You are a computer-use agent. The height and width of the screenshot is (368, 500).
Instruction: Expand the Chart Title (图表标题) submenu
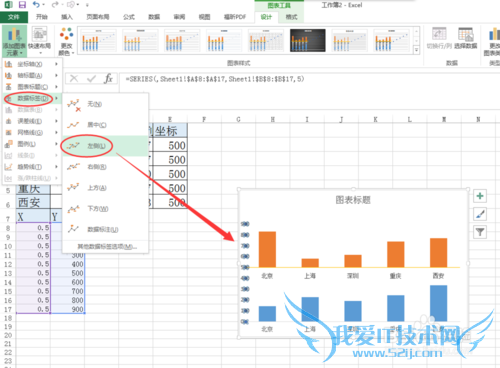(x=32, y=87)
